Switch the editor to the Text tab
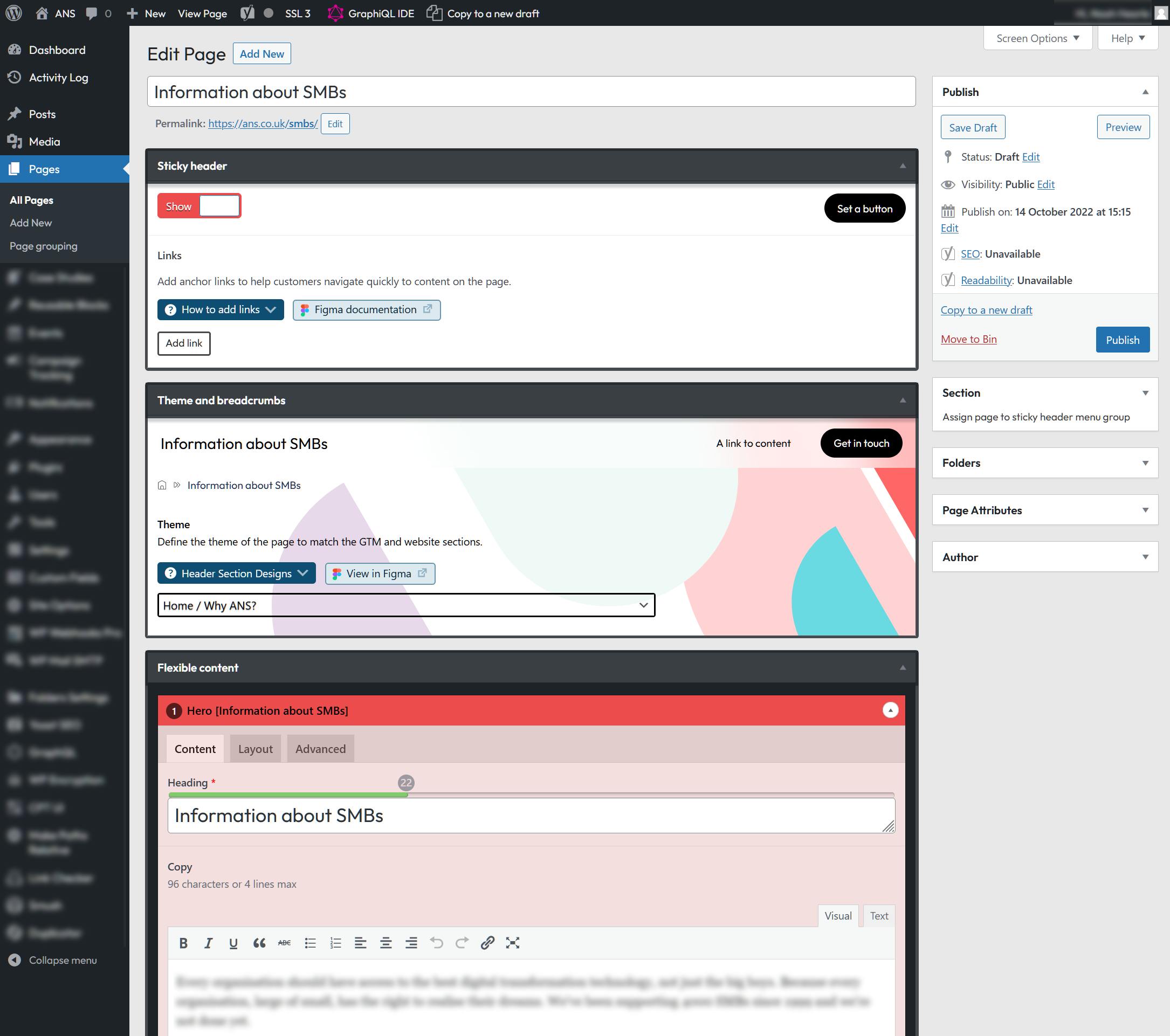 coord(879,915)
